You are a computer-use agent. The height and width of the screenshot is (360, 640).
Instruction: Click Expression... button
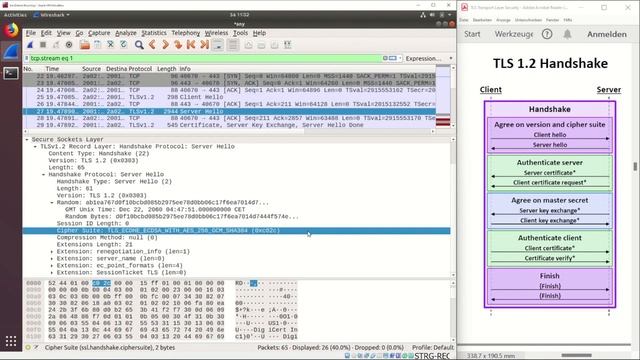pyautogui.click(x=423, y=58)
